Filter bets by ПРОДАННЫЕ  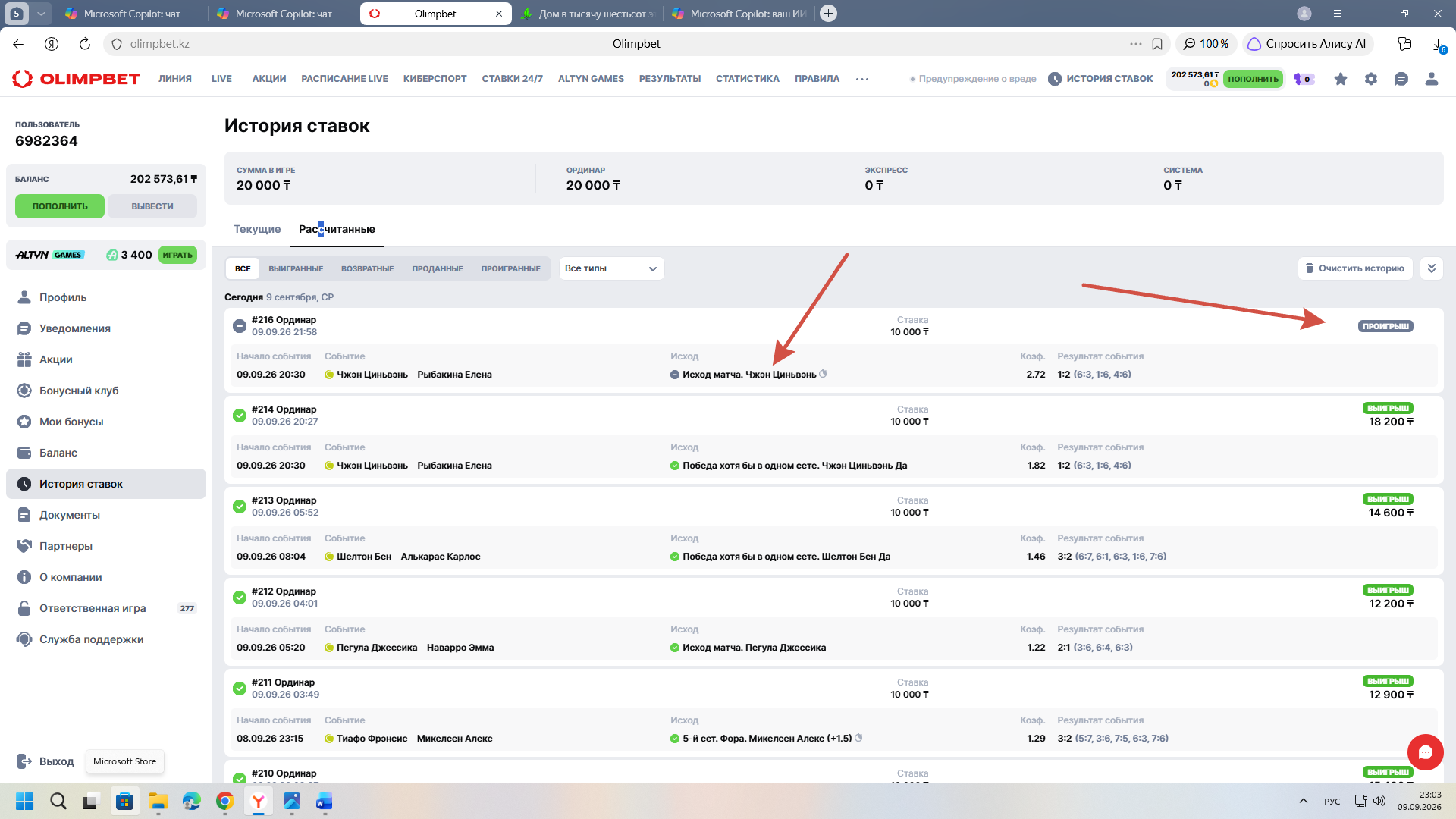(438, 268)
